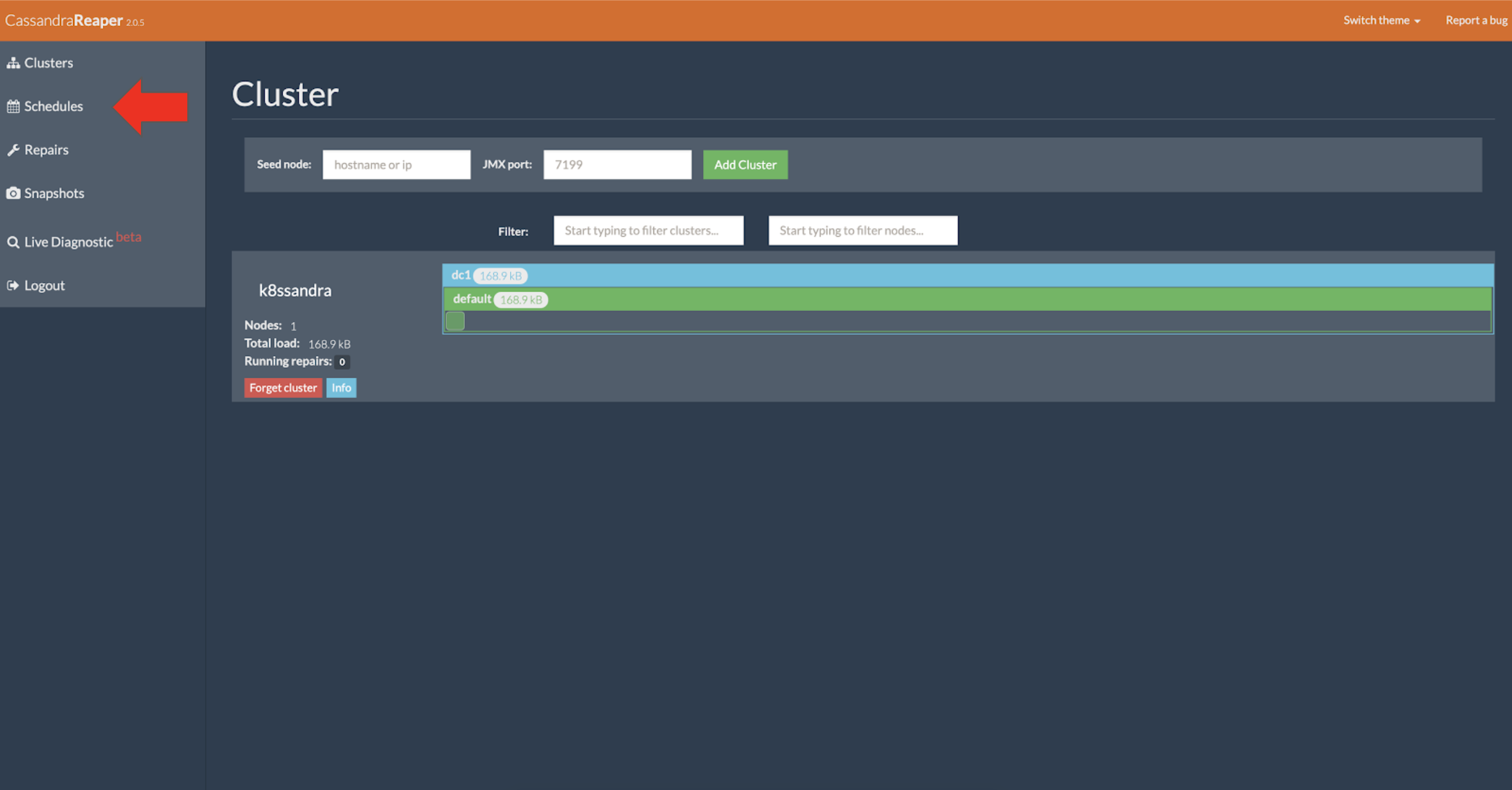Click the Add Cluster button
1512x790 pixels.
745,164
